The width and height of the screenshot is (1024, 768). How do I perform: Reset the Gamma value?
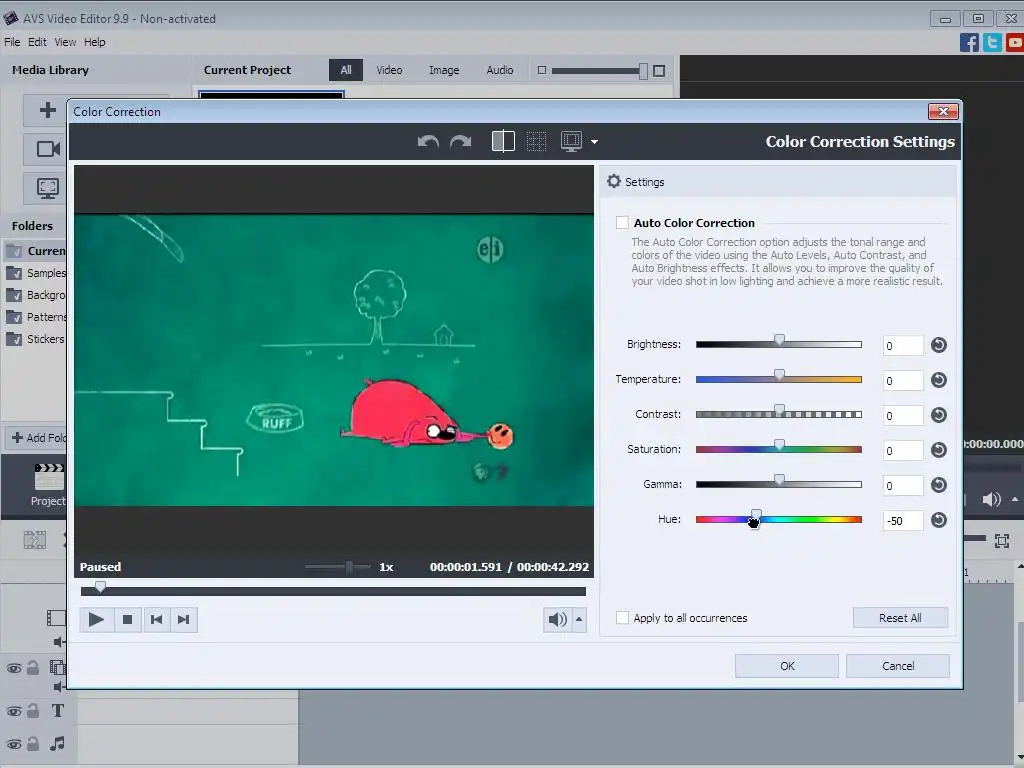pos(938,485)
